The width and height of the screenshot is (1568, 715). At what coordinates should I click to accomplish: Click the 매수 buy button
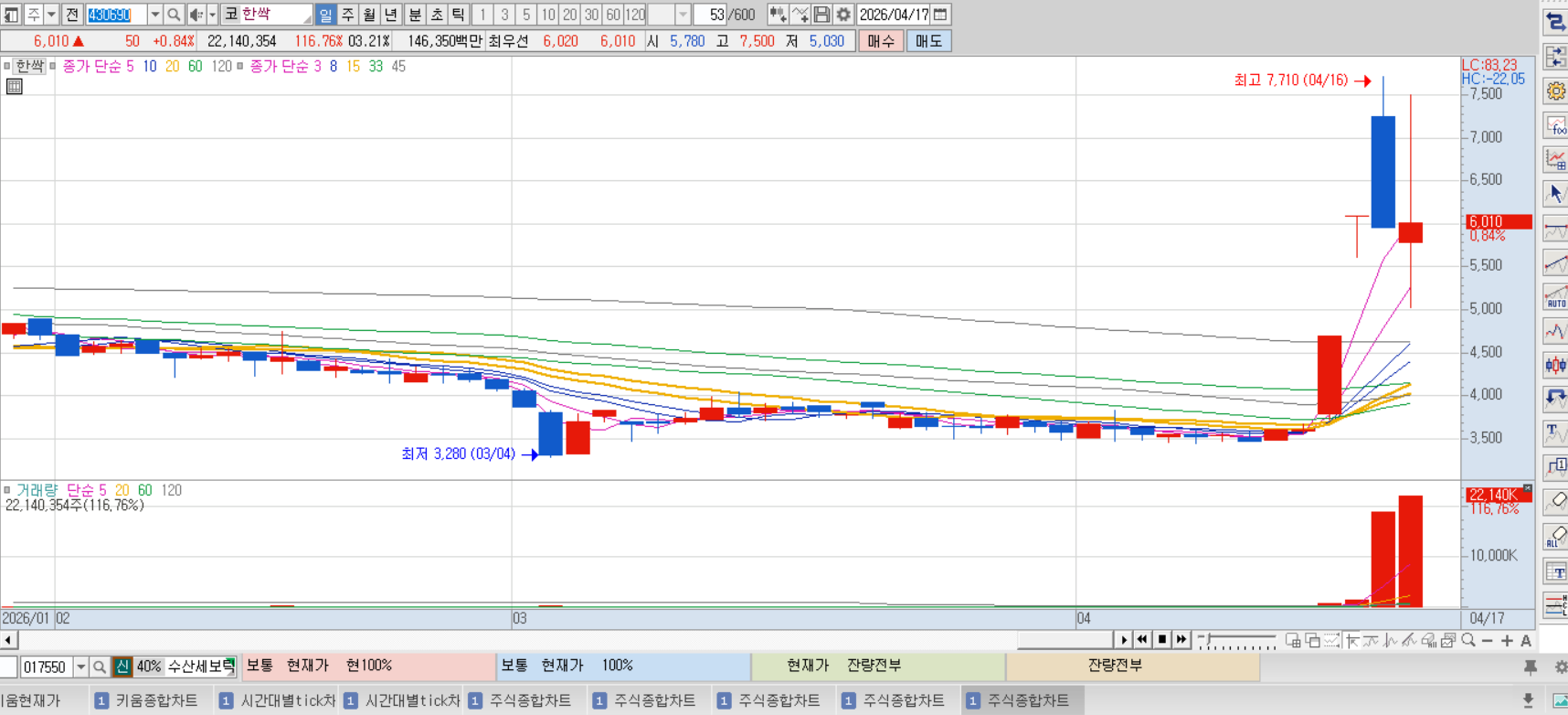[881, 41]
